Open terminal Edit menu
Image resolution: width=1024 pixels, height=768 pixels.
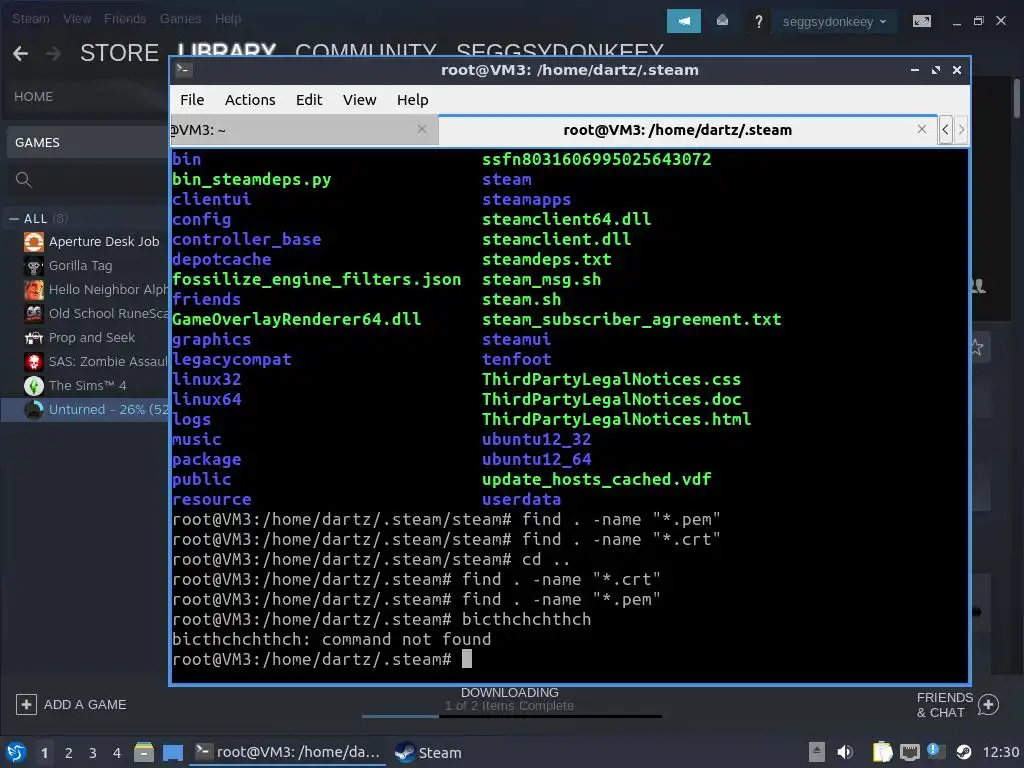coord(309,100)
